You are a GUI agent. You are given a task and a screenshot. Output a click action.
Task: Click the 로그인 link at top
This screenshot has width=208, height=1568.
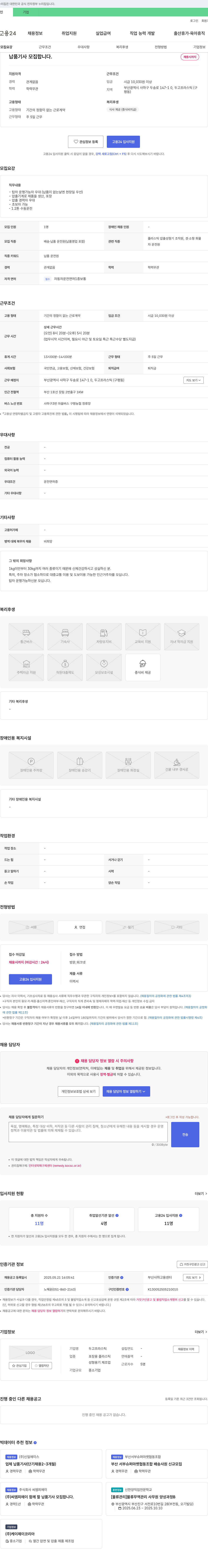[x=194, y=21]
